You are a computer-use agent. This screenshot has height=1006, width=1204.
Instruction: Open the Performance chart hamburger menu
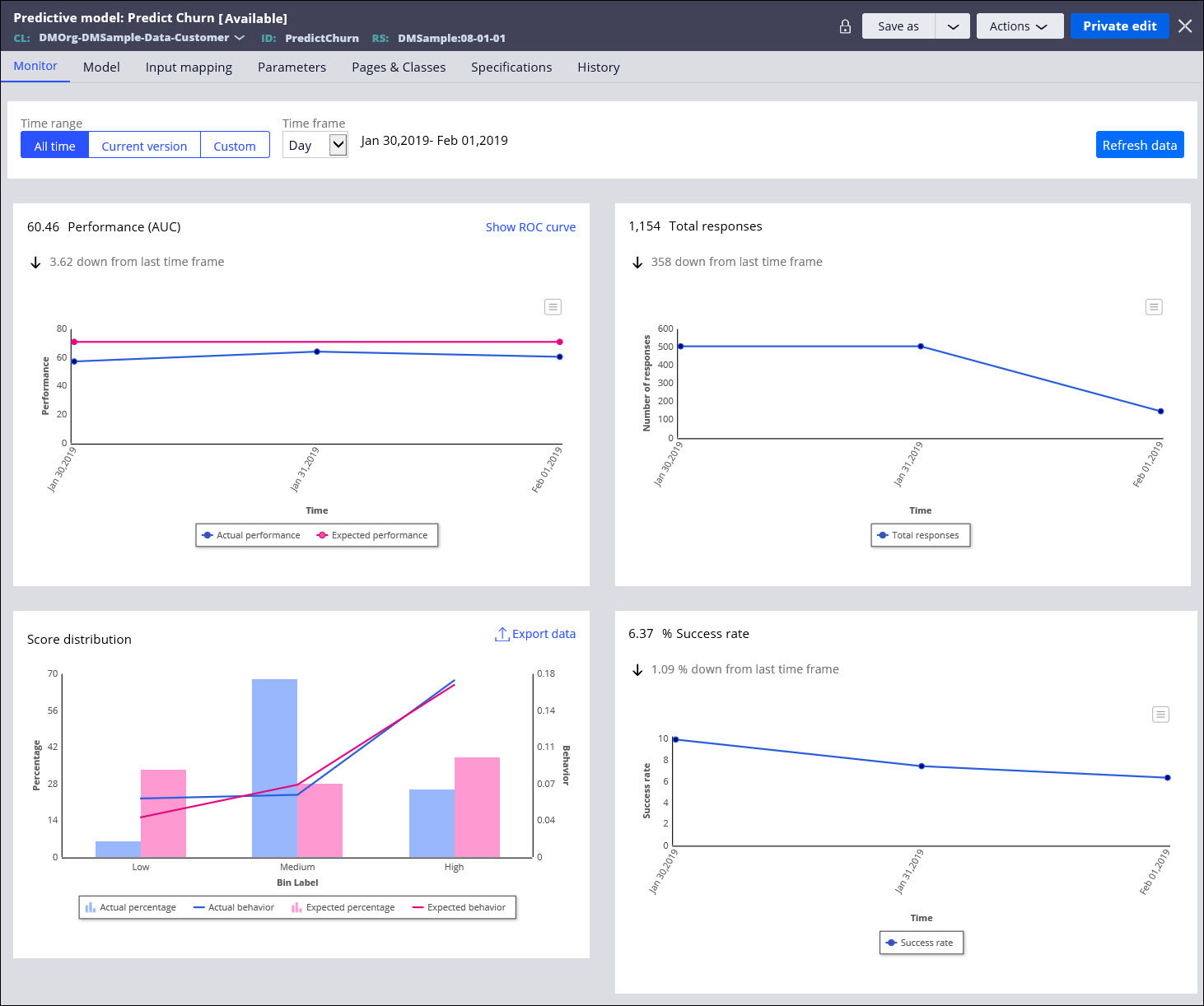553,307
